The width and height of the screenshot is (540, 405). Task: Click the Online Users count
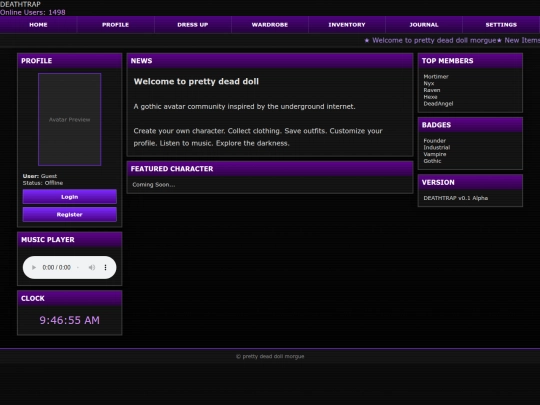(x=33, y=12)
